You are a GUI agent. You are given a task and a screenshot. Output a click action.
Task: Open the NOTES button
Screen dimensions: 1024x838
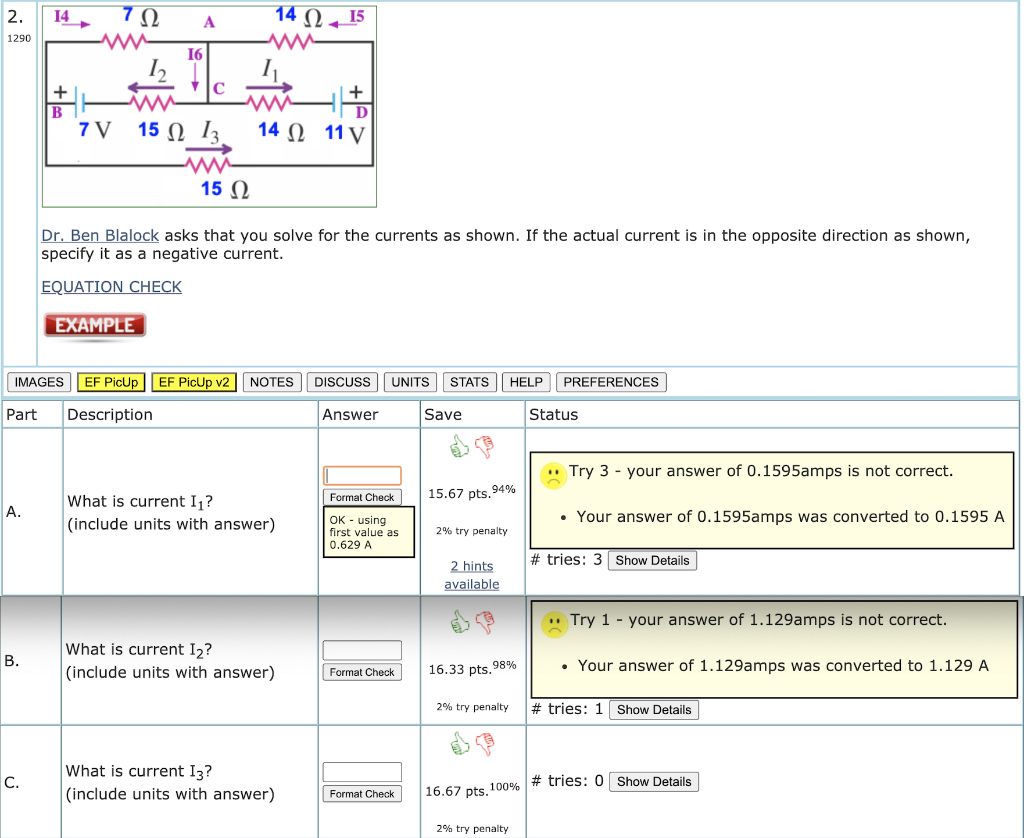[x=272, y=382]
